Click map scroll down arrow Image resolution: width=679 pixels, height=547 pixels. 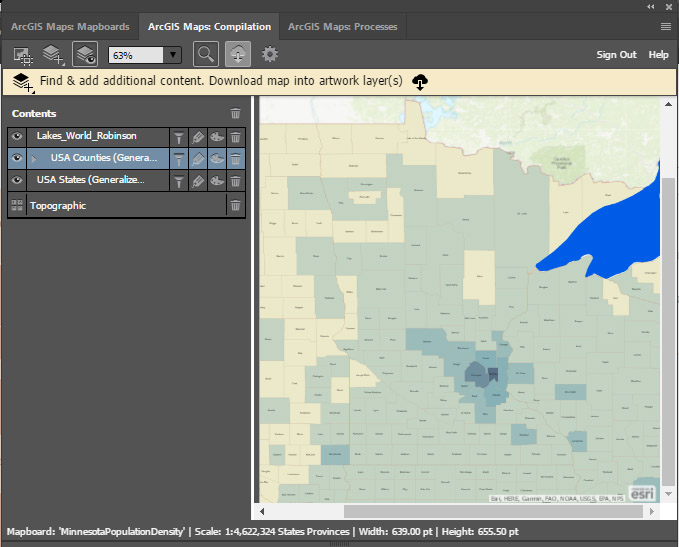tap(668, 494)
